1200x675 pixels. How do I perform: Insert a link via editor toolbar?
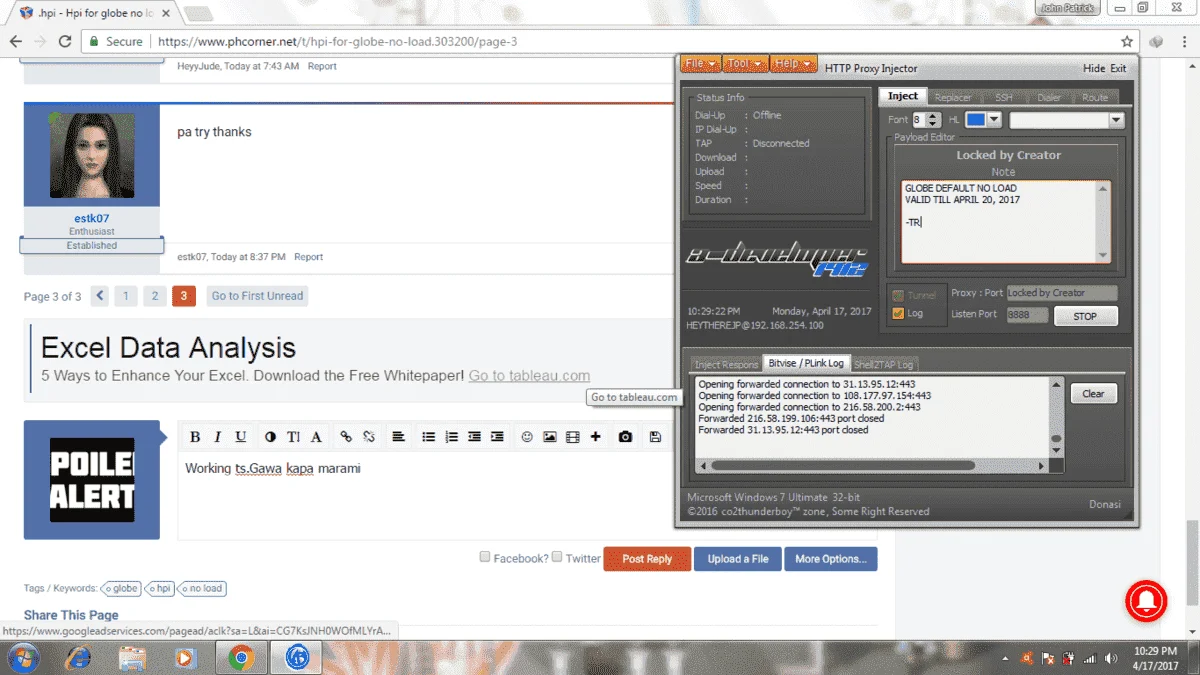(346, 437)
